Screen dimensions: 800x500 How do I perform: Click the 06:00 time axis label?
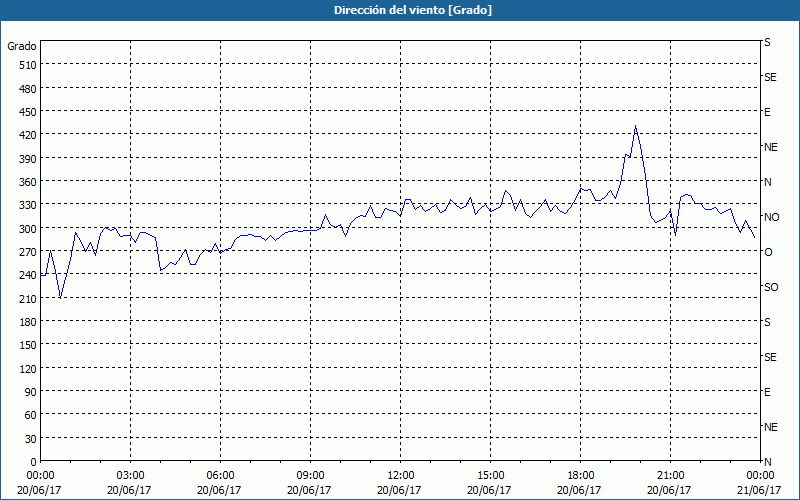tap(220, 476)
